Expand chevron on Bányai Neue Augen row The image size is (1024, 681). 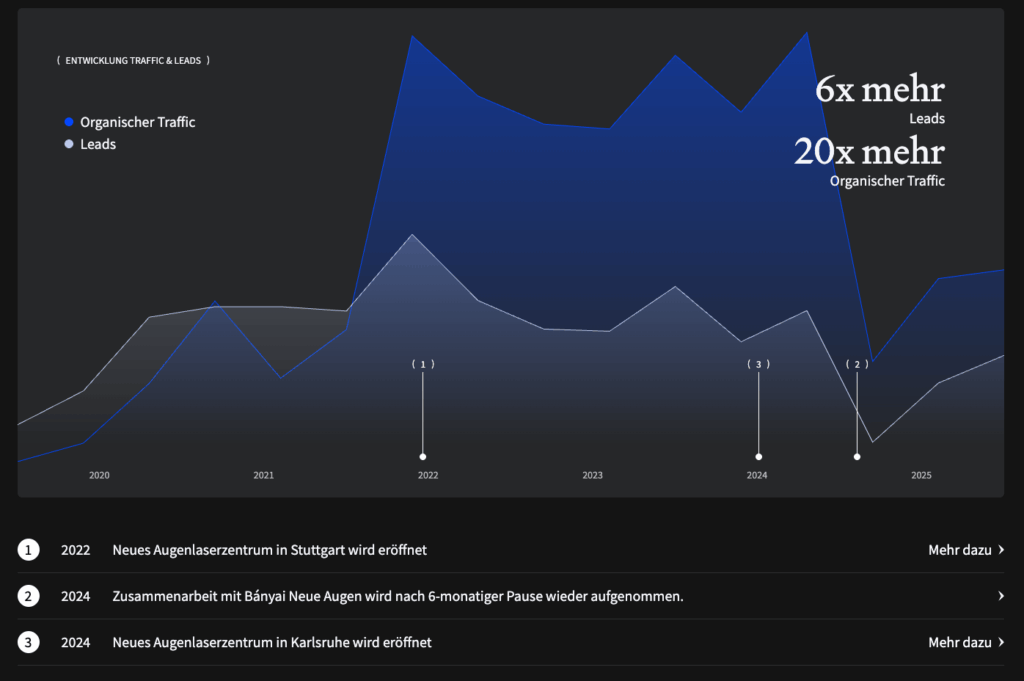1001,596
